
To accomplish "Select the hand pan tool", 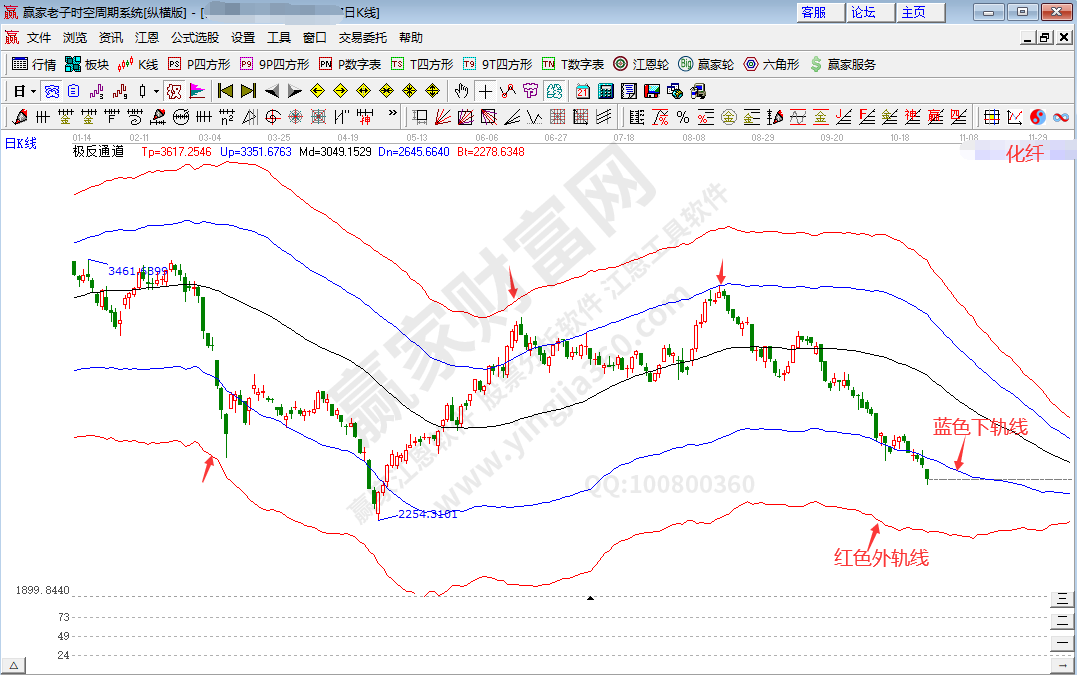I will (461, 91).
